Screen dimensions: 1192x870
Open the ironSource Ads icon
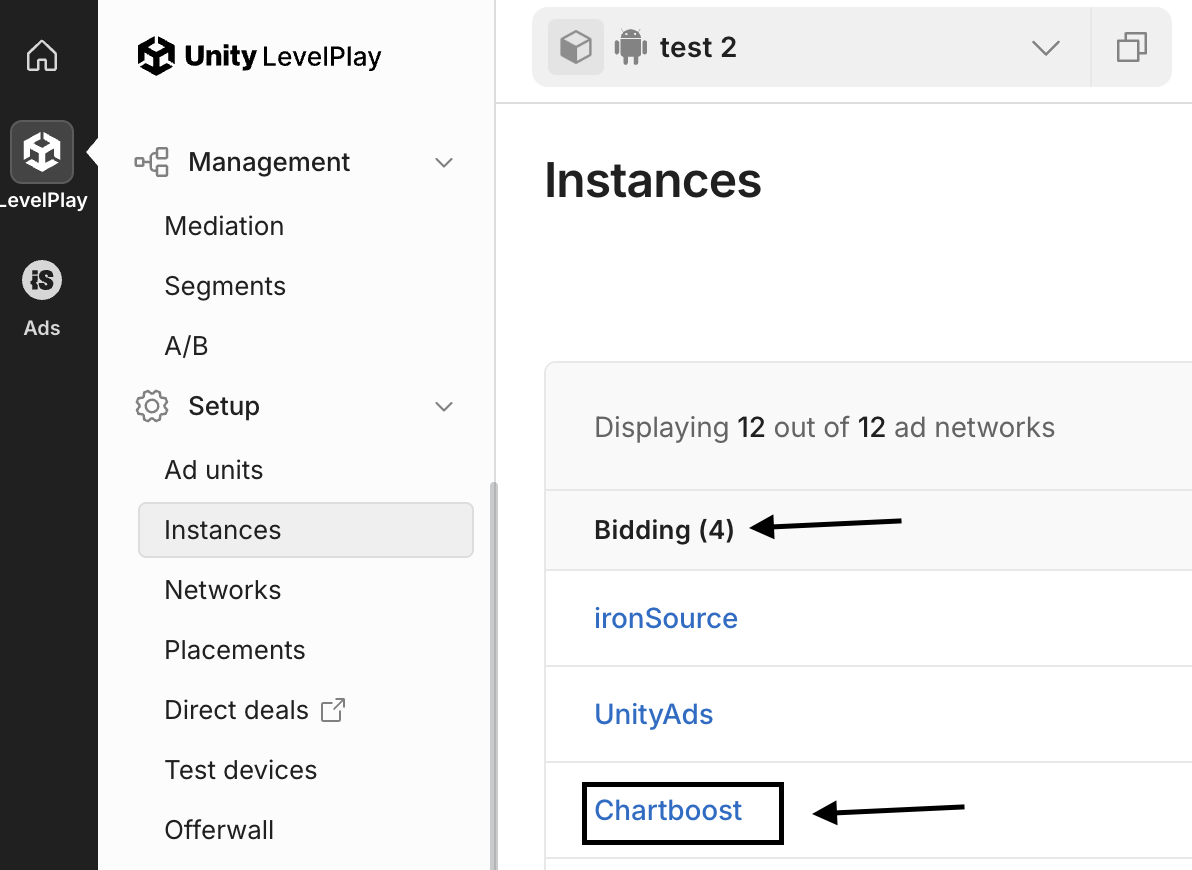[42, 281]
